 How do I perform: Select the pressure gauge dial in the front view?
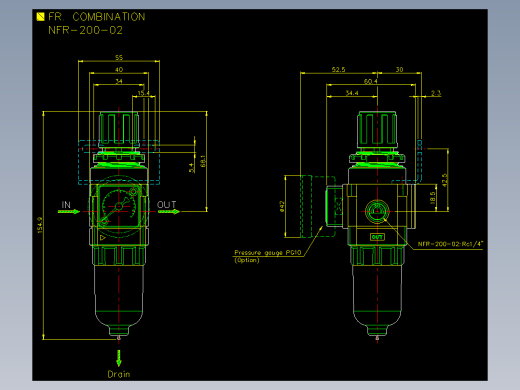point(119,207)
